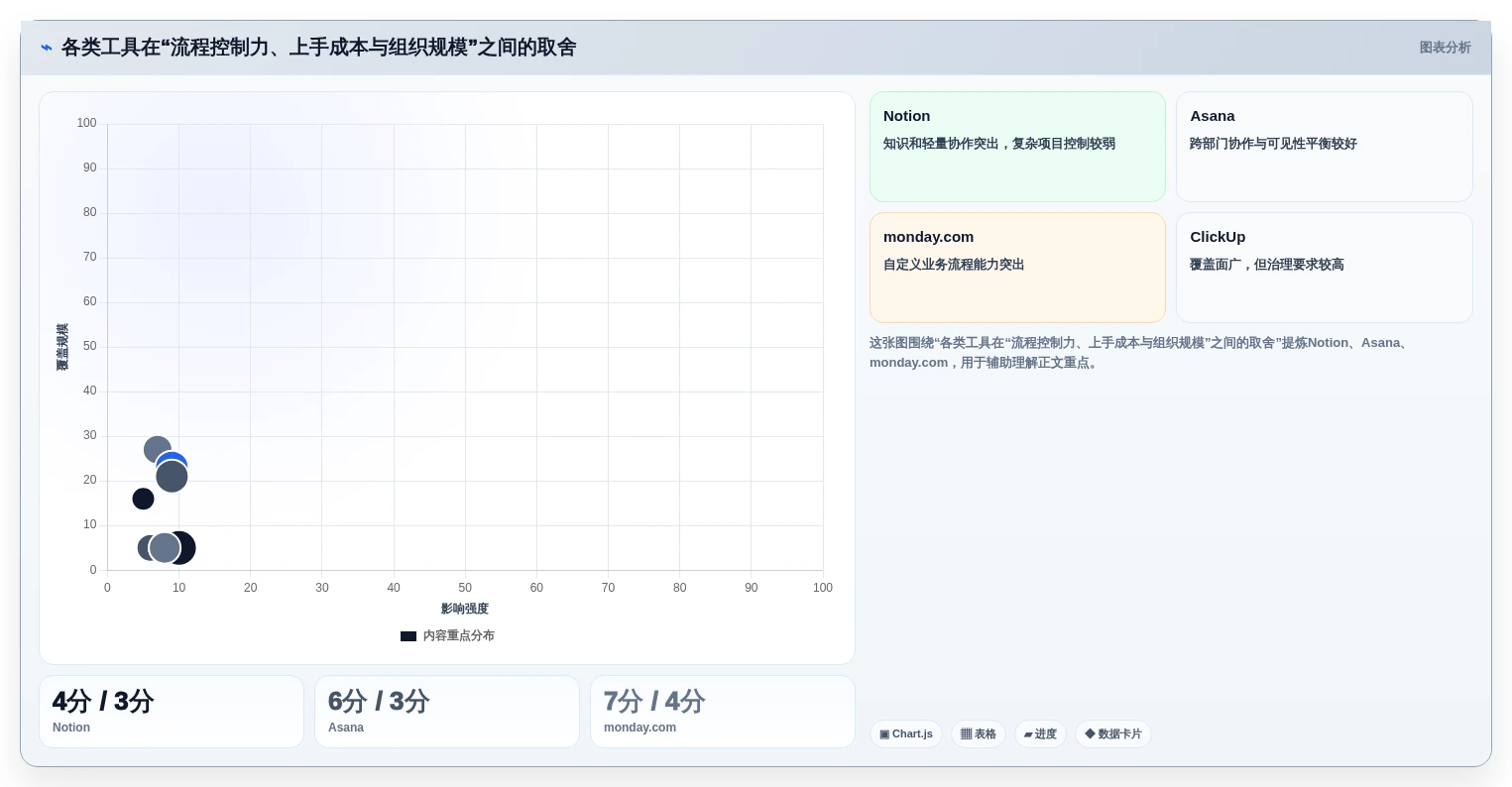Toggle the 内容重点分布 legend swatch
The width and height of the screenshot is (1512, 787).
point(408,636)
